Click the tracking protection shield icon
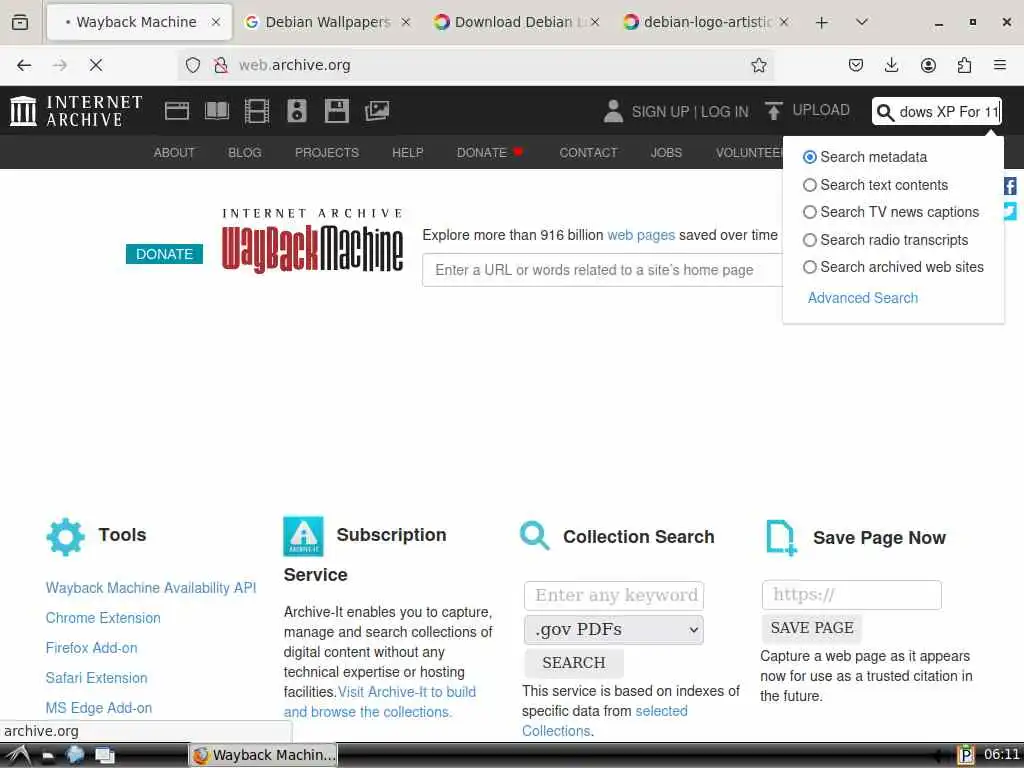 pyautogui.click(x=193, y=65)
